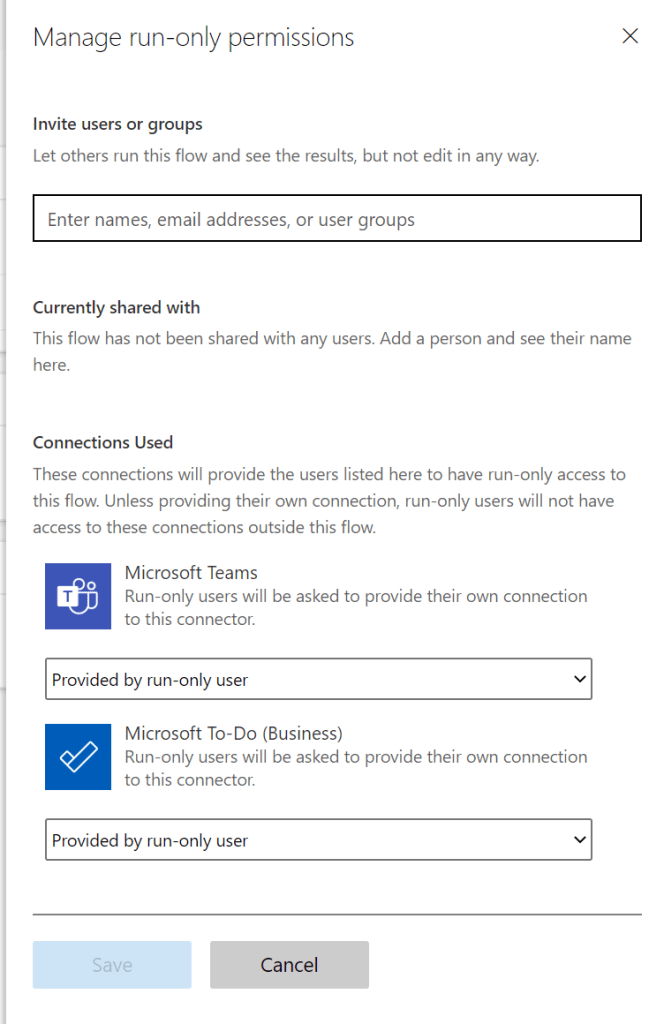
Task: Select the "Currently shared with" heading
Action: [116, 307]
